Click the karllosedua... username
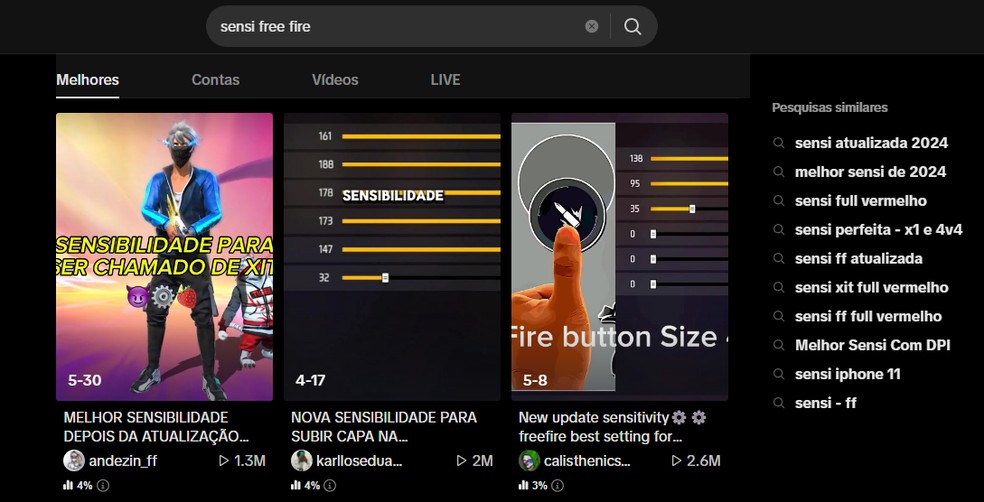The image size is (984, 502). click(x=360, y=461)
